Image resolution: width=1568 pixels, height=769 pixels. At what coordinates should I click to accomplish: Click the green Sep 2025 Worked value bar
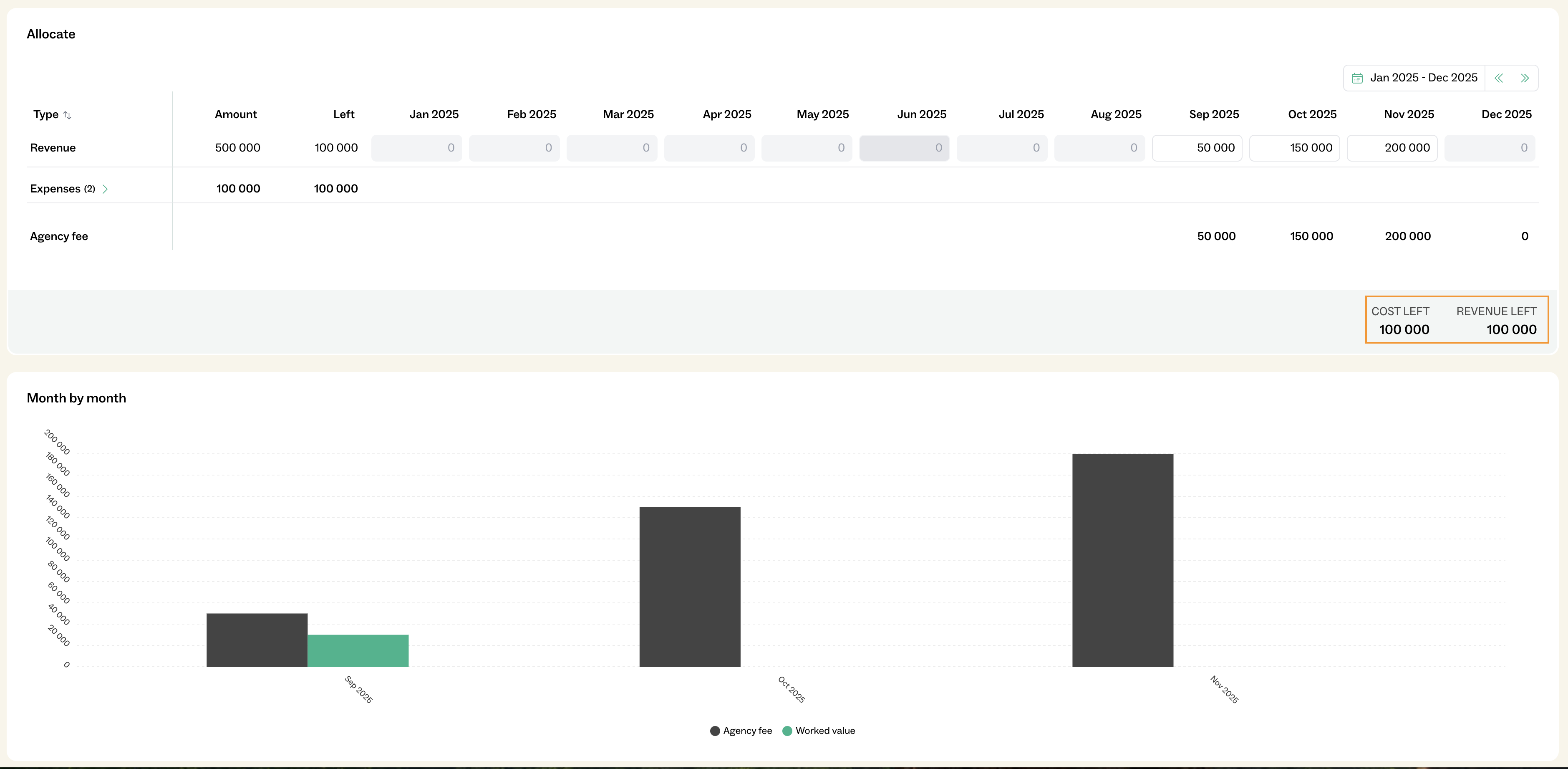click(x=358, y=650)
